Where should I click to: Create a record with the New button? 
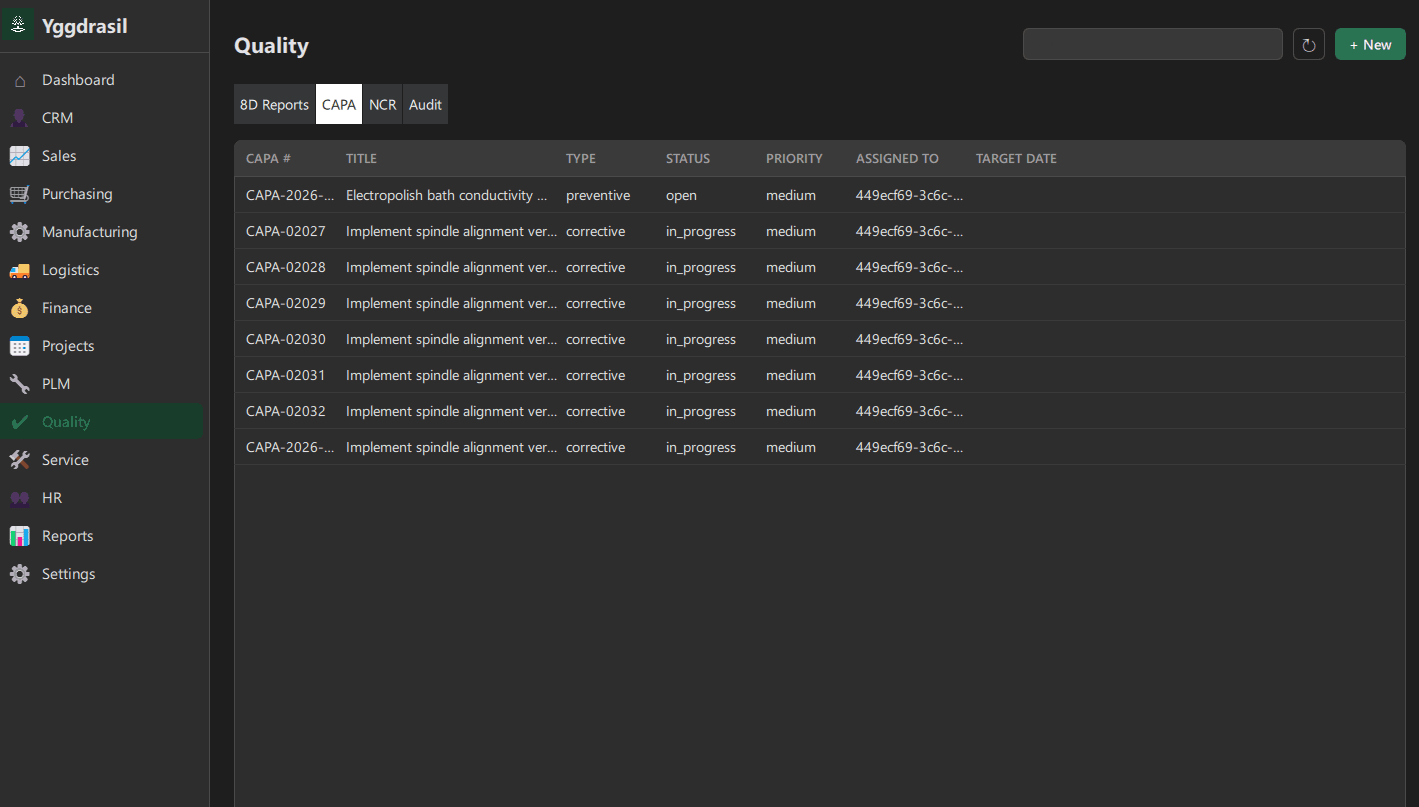coord(1369,44)
